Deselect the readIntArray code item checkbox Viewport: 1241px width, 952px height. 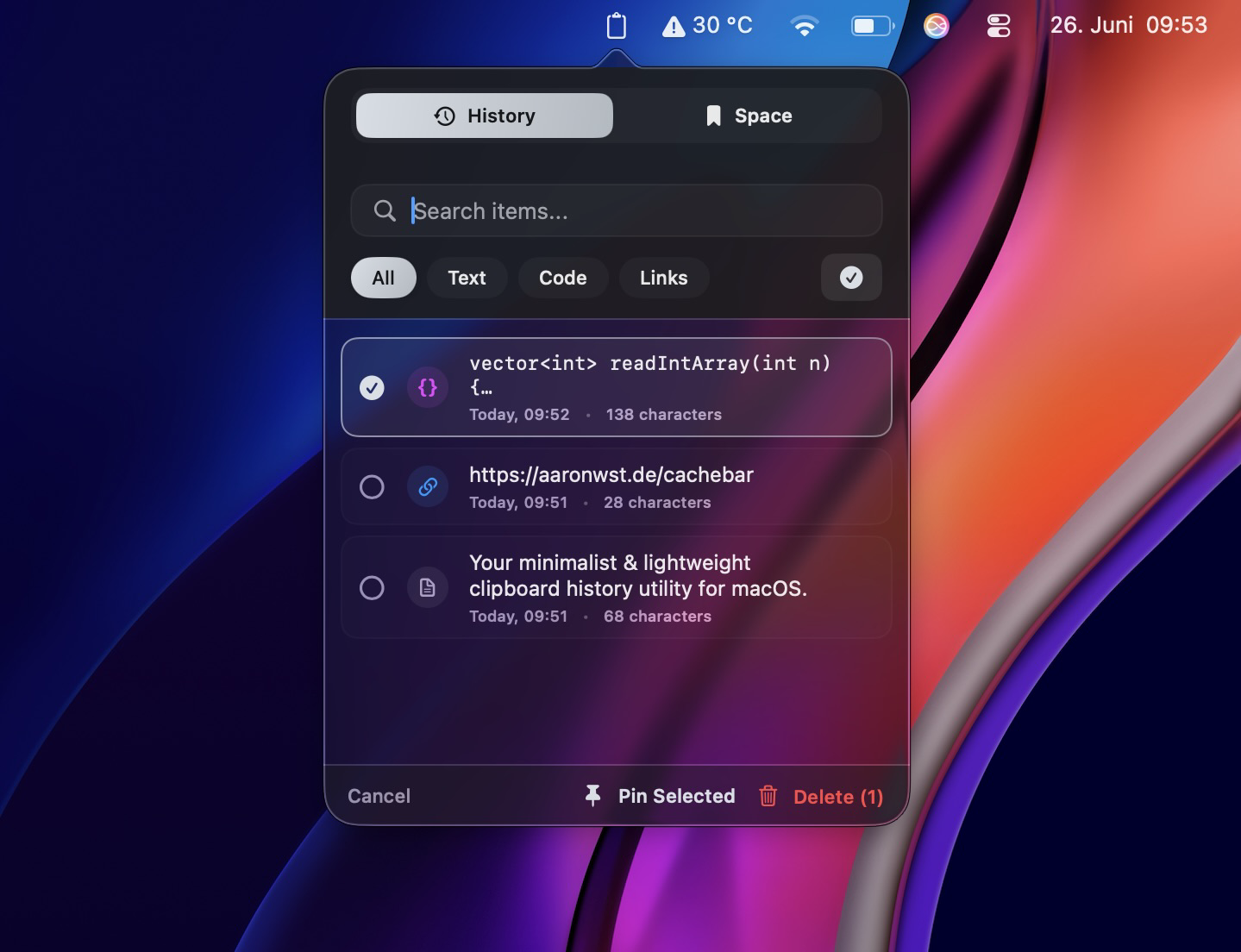tap(372, 387)
